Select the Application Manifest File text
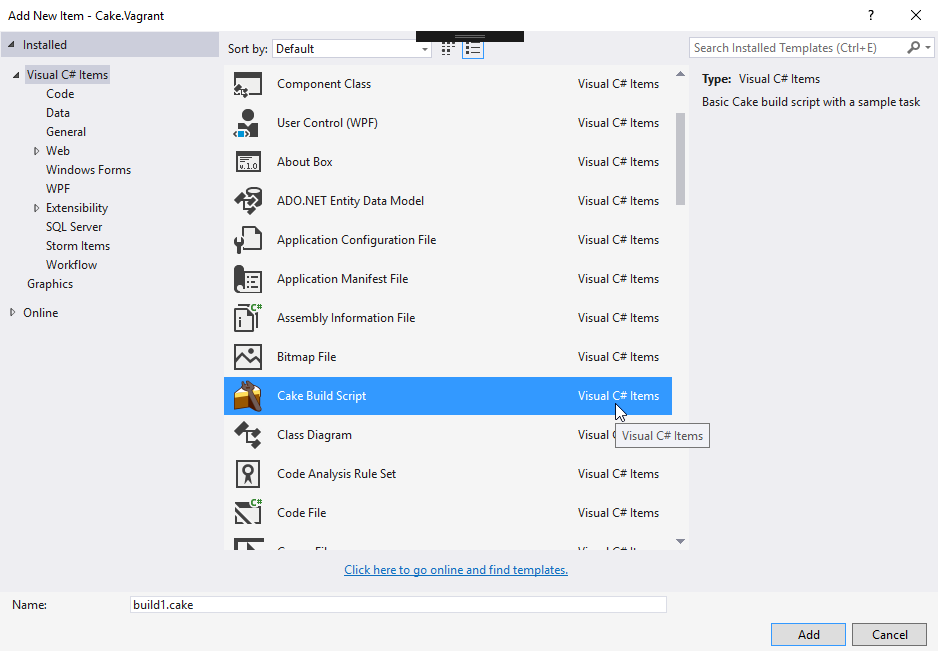 pos(342,279)
